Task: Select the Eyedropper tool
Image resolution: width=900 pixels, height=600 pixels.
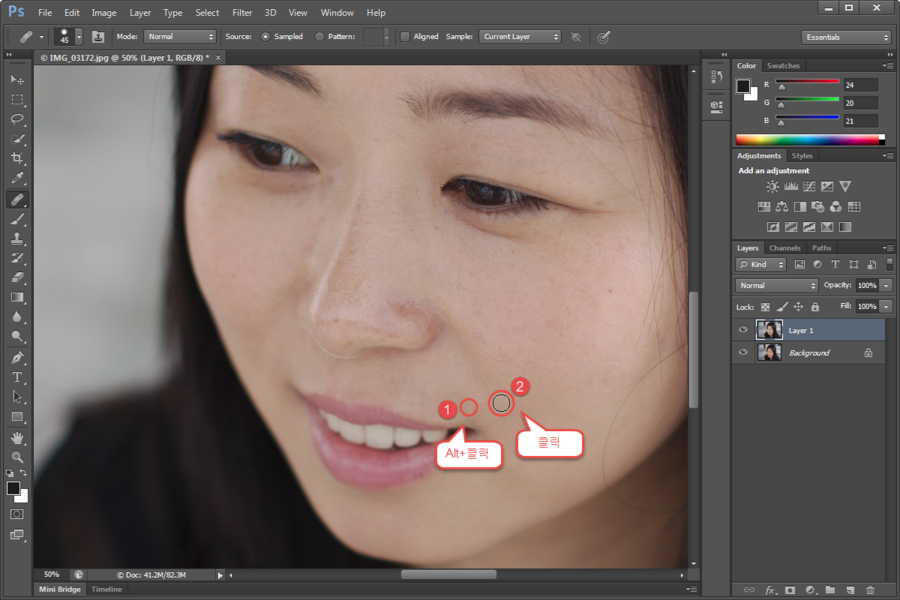Action: [x=17, y=179]
